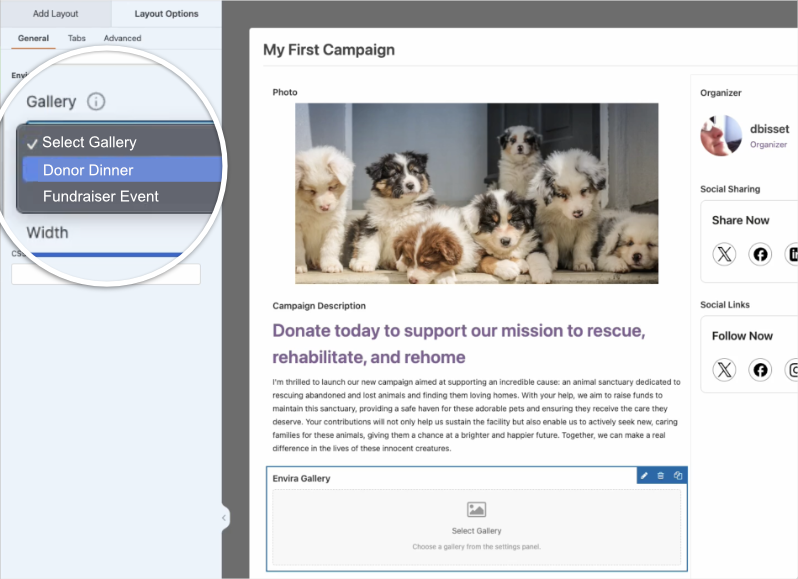Click the Gallery info icon
Screen dimensions: 798x579
(96, 101)
